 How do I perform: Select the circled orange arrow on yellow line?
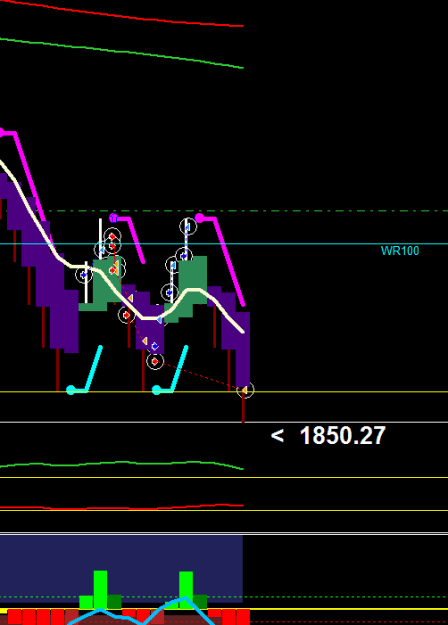pyautogui.click(x=245, y=390)
